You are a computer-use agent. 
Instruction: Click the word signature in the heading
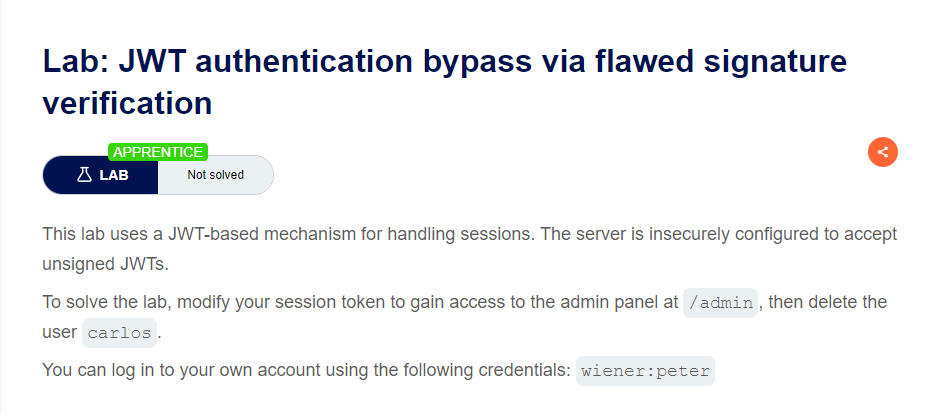coord(760,61)
